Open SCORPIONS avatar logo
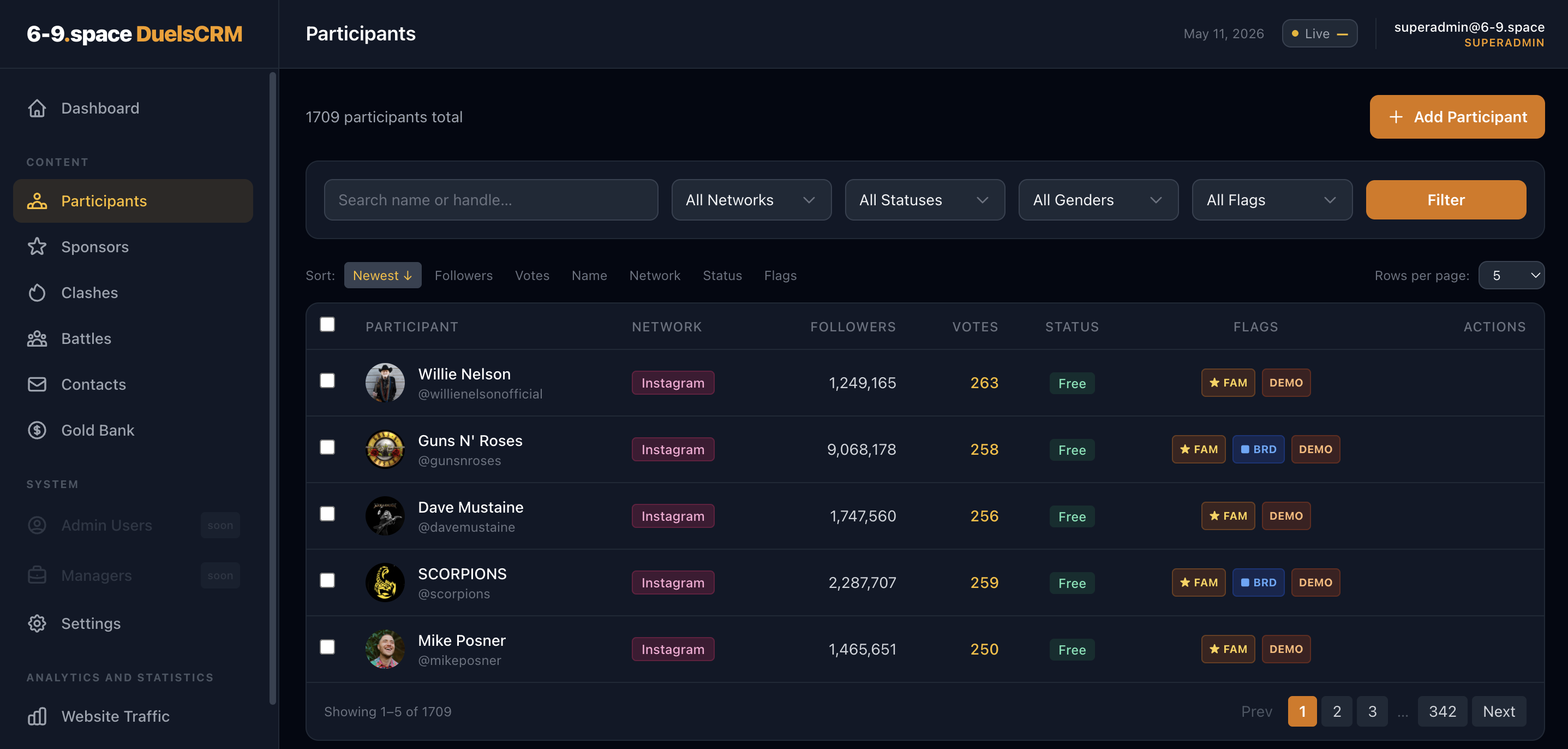The width and height of the screenshot is (1568, 749). pos(385,582)
